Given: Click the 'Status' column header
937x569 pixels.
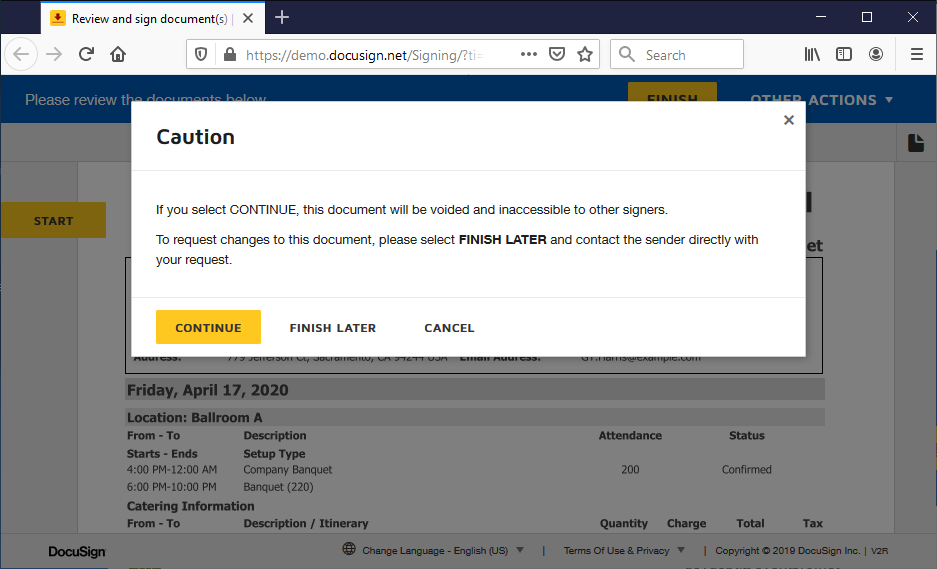Looking at the screenshot, I should (x=746, y=436).
